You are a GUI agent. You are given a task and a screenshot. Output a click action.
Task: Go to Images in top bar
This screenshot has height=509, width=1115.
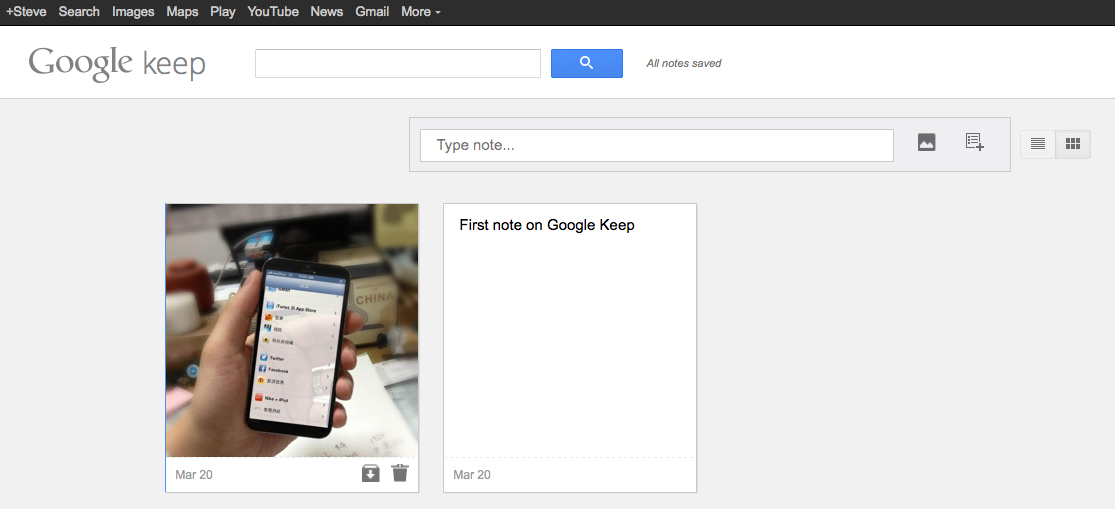tap(133, 12)
